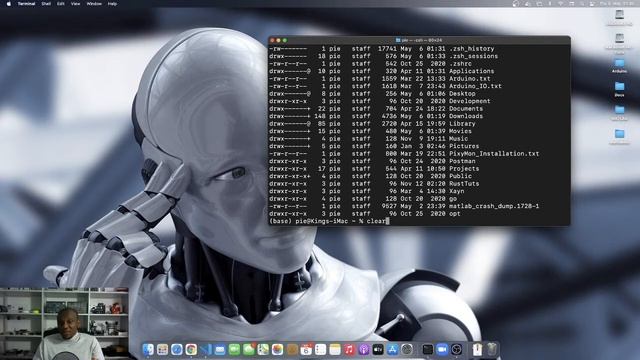Click 'Desktop' in the Terminal listing
Viewport: 640px width, 360px height.
(x=462, y=93)
